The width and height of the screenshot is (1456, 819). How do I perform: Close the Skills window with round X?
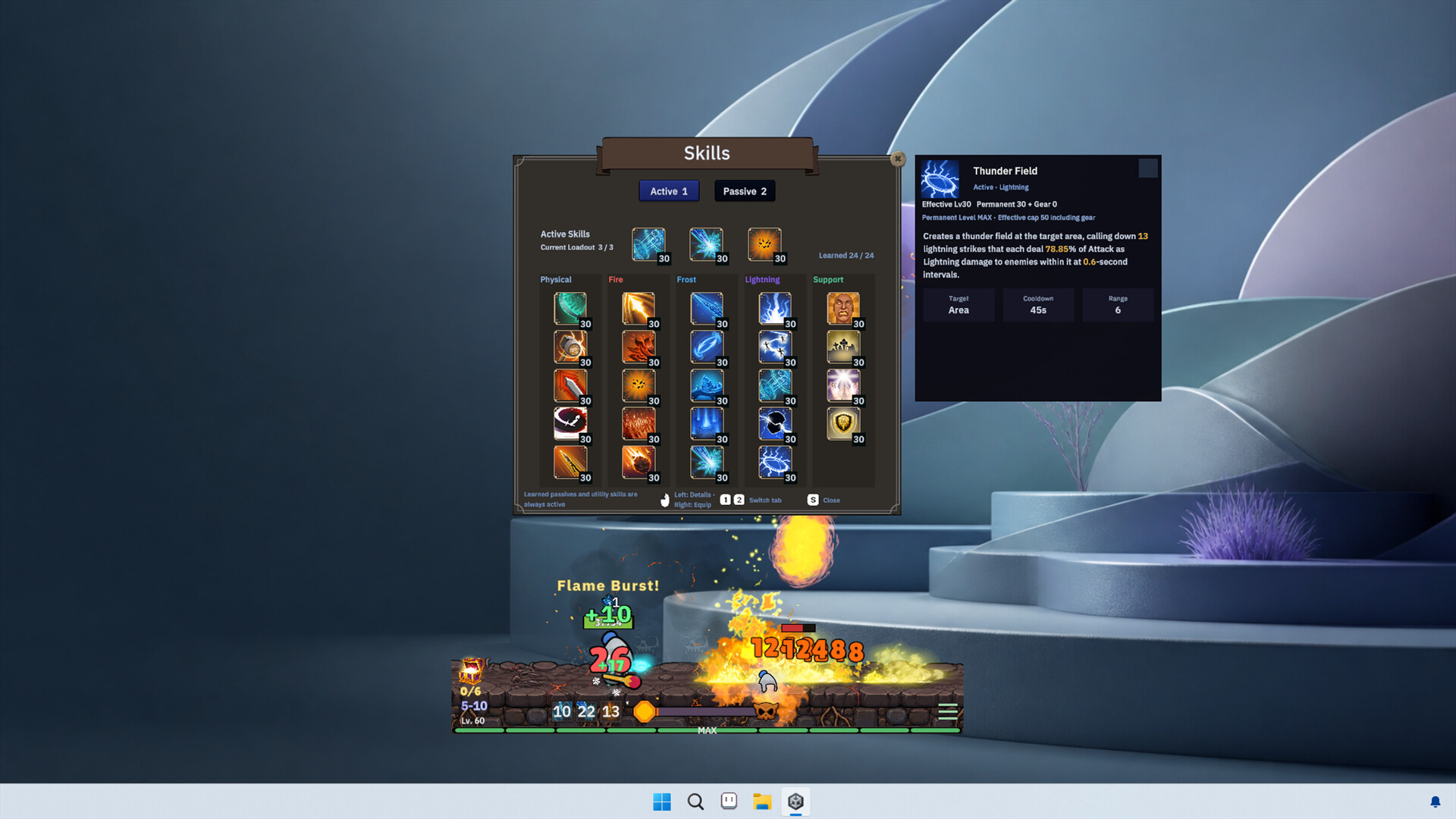pyautogui.click(x=898, y=158)
